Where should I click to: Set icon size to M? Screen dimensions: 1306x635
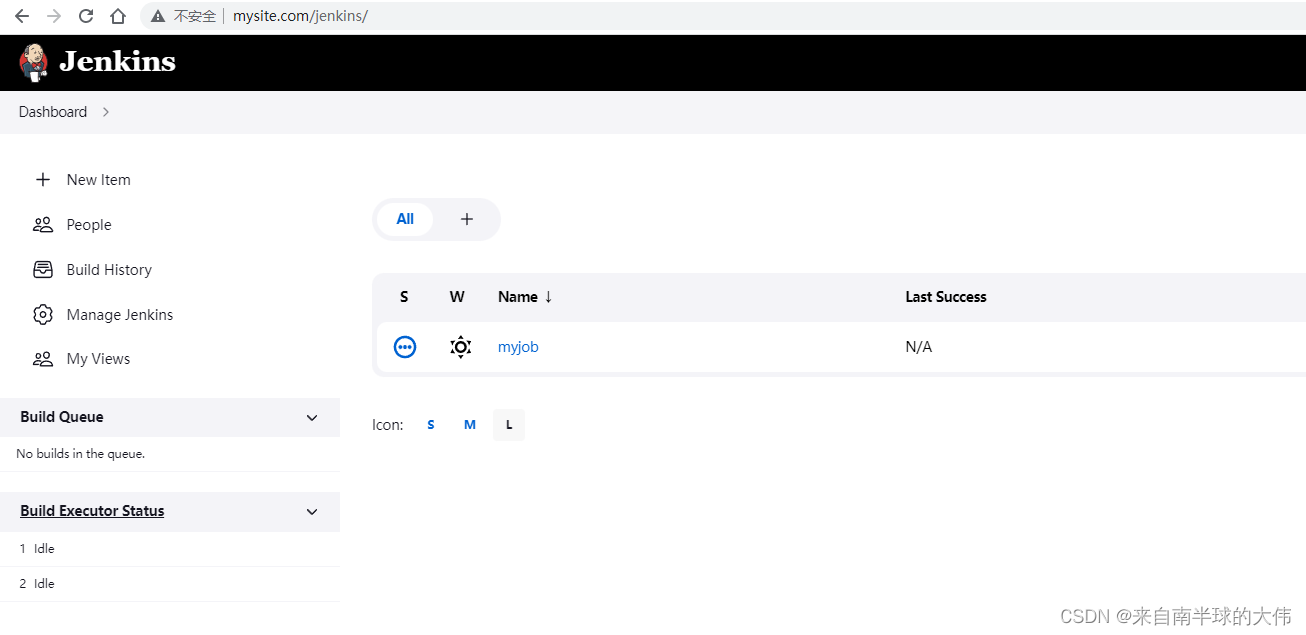click(470, 425)
